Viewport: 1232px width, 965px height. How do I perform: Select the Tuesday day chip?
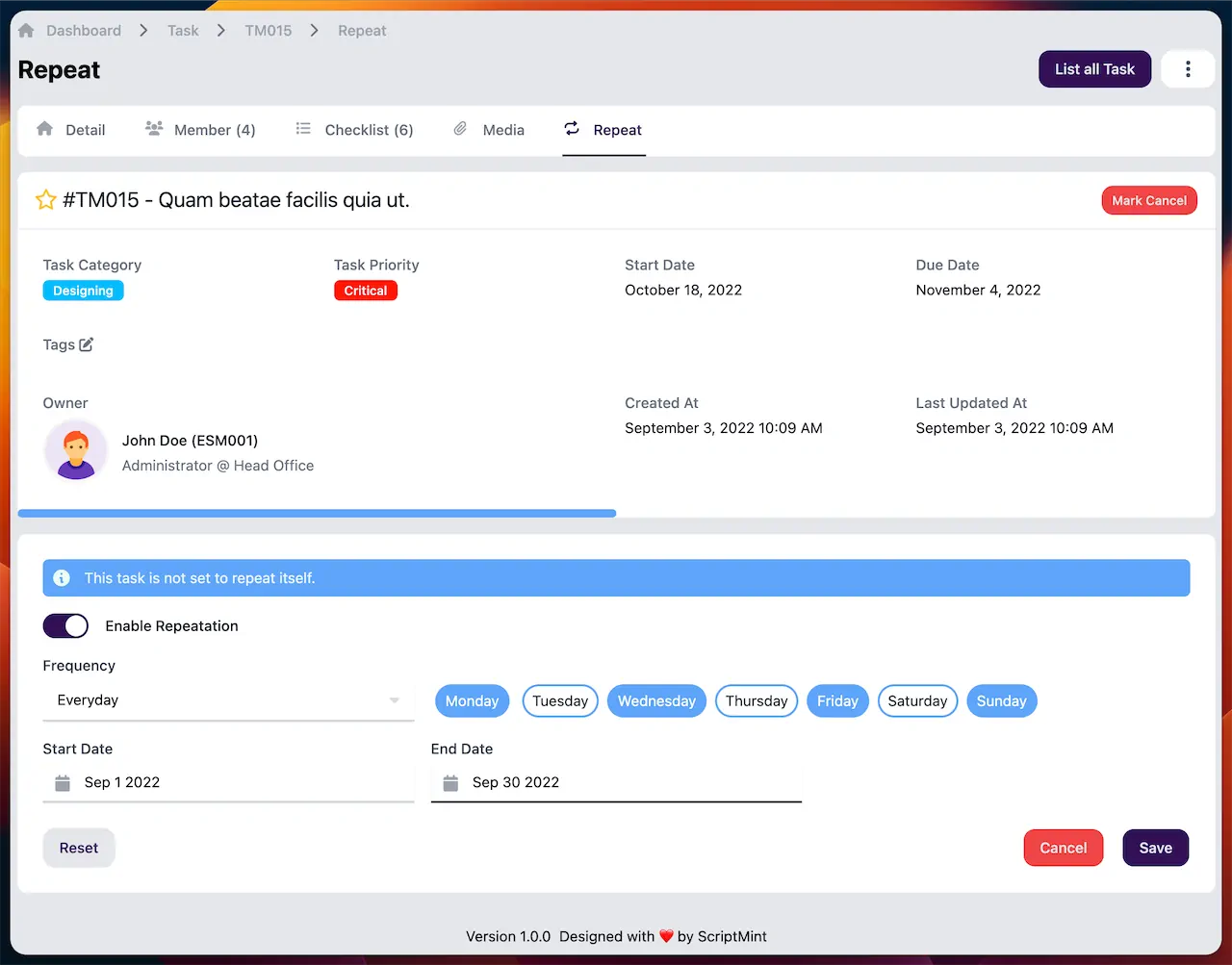[560, 701]
